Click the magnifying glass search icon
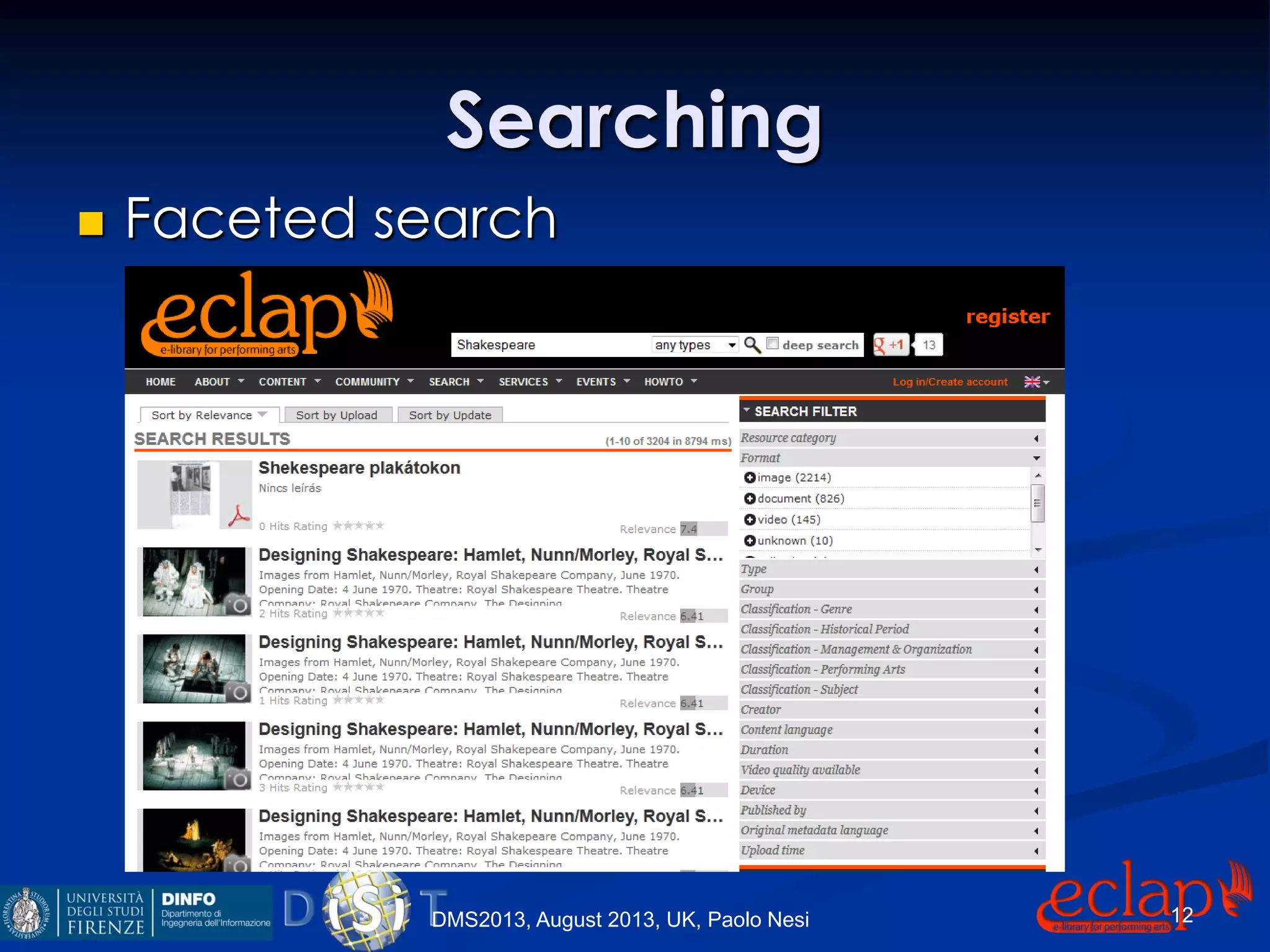 (752, 345)
